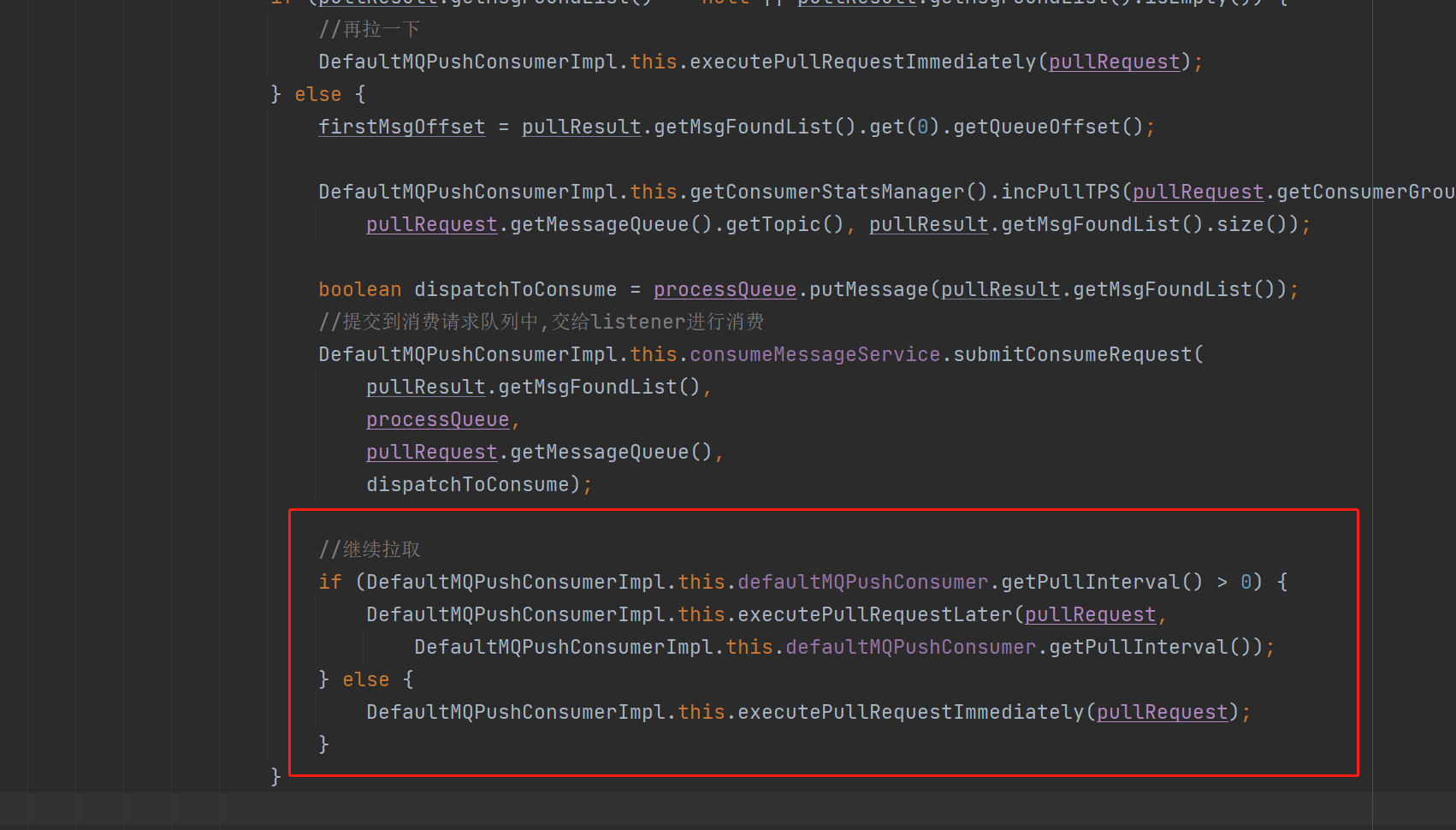This screenshot has width=1456, height=830.
Task: Open the pullResult.getMsgFoundList() argument link
Action: (x=425, y=386)
